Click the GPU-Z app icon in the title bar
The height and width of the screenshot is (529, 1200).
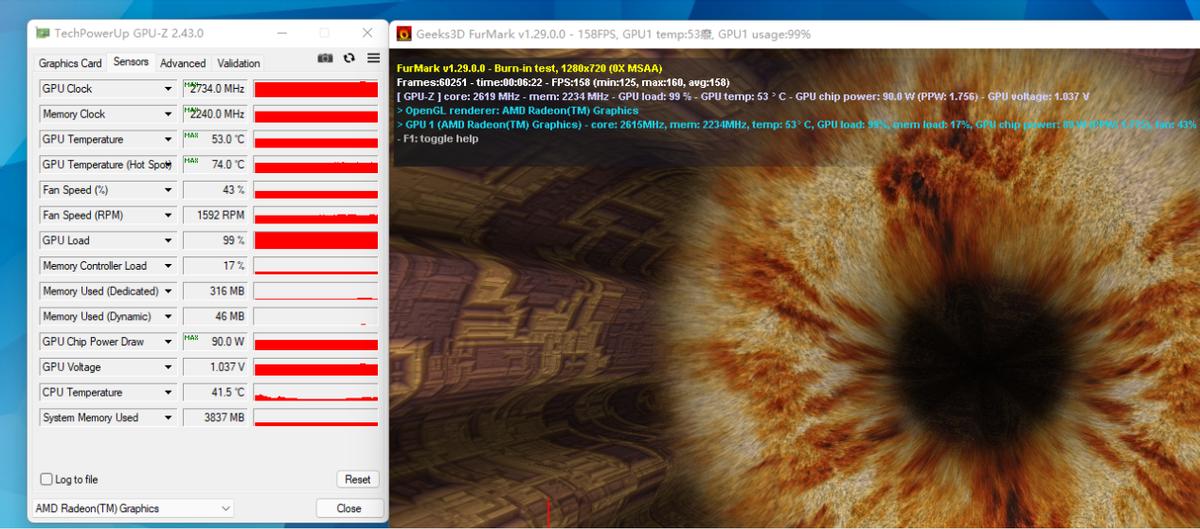[x=42, y=33]
